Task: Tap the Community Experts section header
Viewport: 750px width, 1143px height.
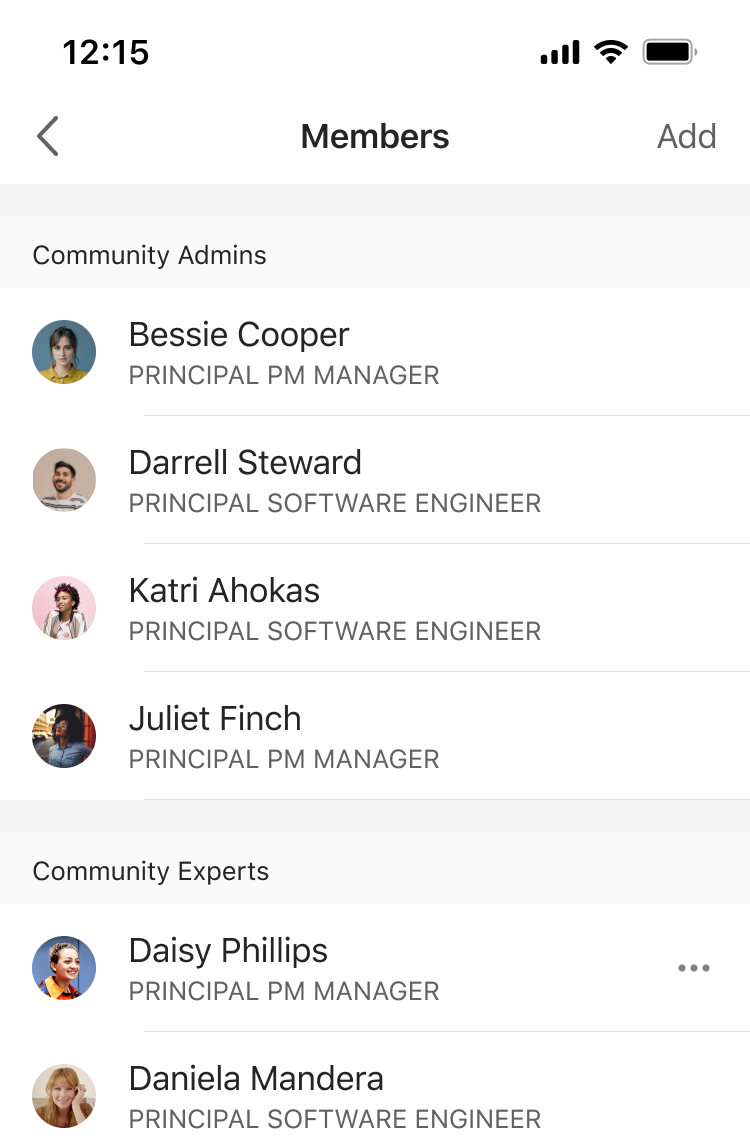Action: click(x=151, y=871)
